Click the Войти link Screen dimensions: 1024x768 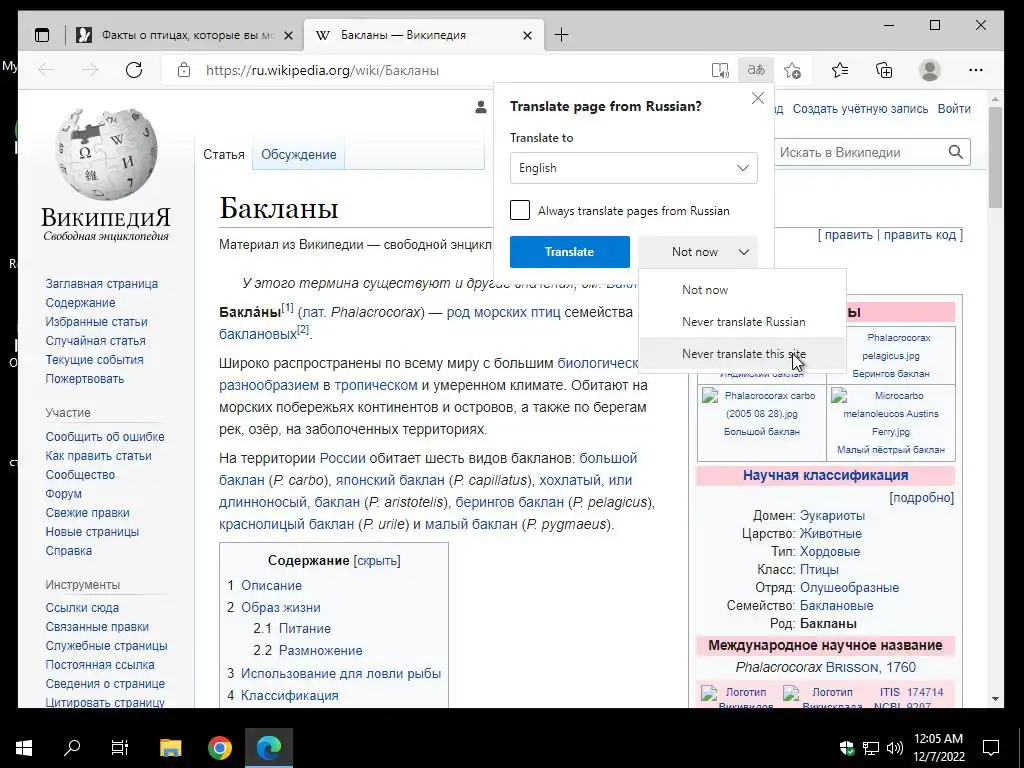click(953, 109)
